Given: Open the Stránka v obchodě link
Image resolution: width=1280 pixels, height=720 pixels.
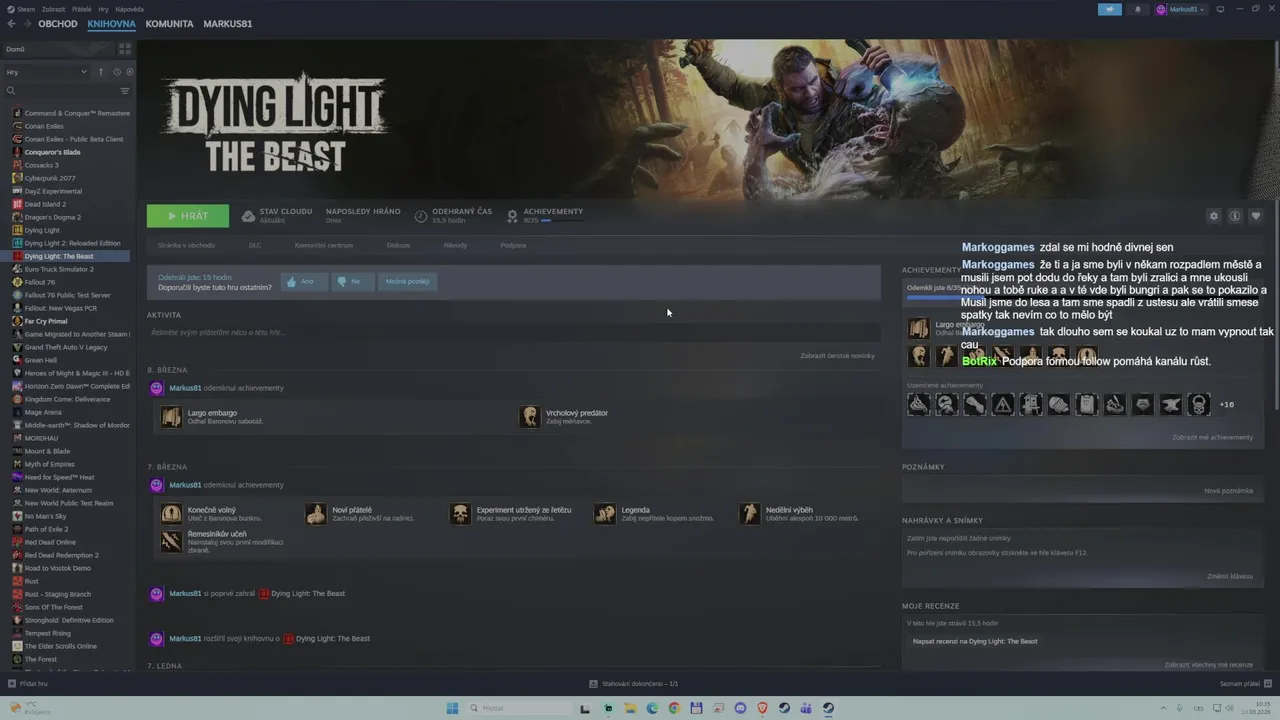Looking at the screenshot, I should (x=186, y=245).
